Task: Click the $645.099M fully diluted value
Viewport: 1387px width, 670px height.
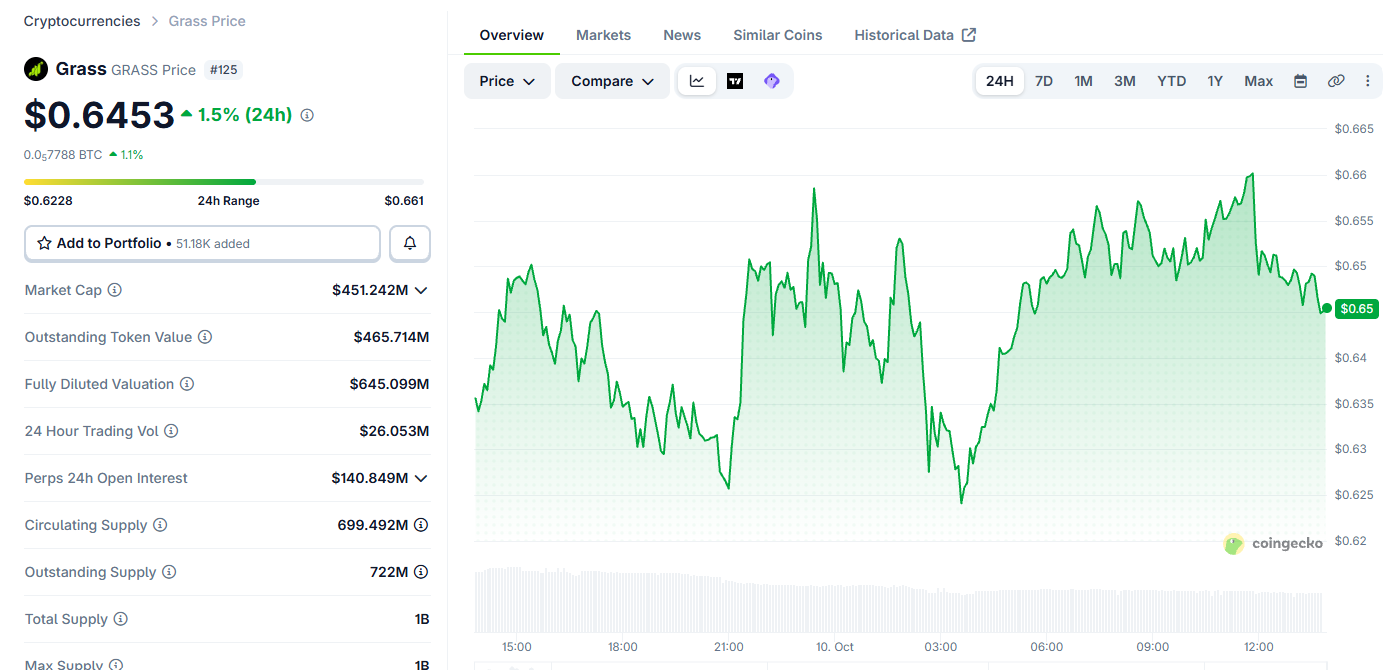Action: pyautogui.click(x=389, y=384)
